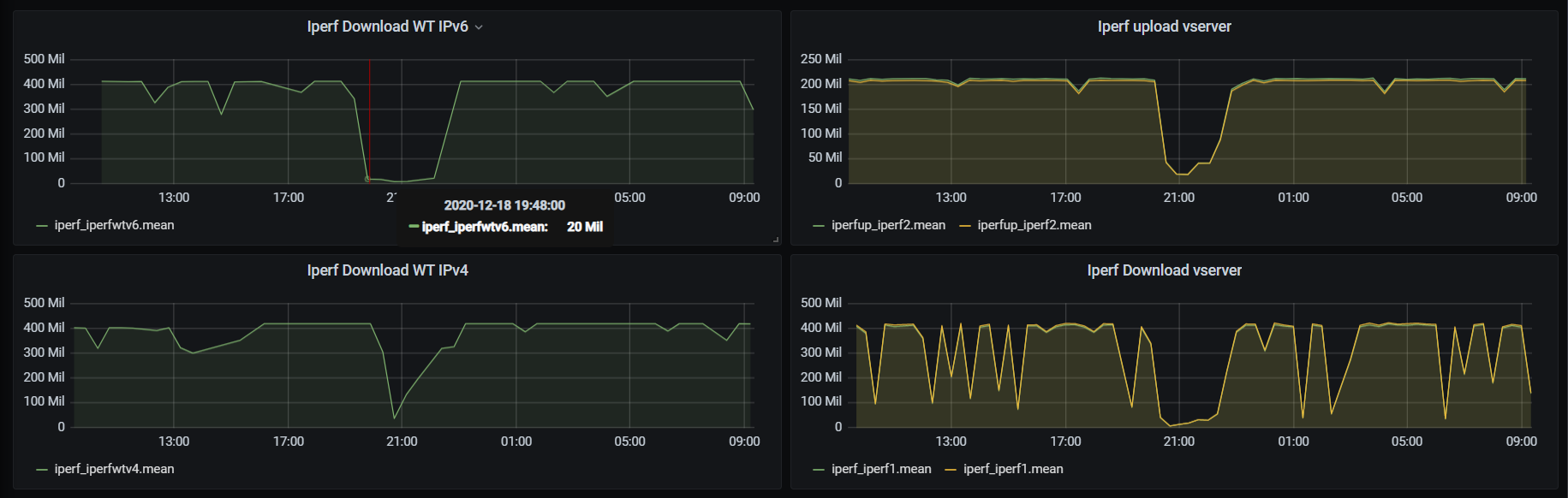Click tooltip timestamp 2020-12-18 19:48:00
Image resolution: width=1568 pixels, height=498 pixels.
coord(504,205)
